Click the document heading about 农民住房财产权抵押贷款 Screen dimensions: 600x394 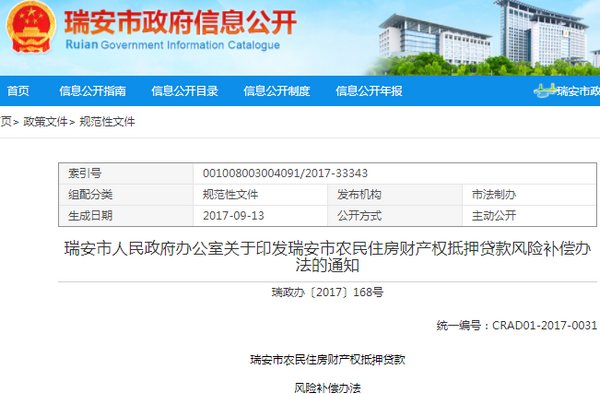coord(328,257)
